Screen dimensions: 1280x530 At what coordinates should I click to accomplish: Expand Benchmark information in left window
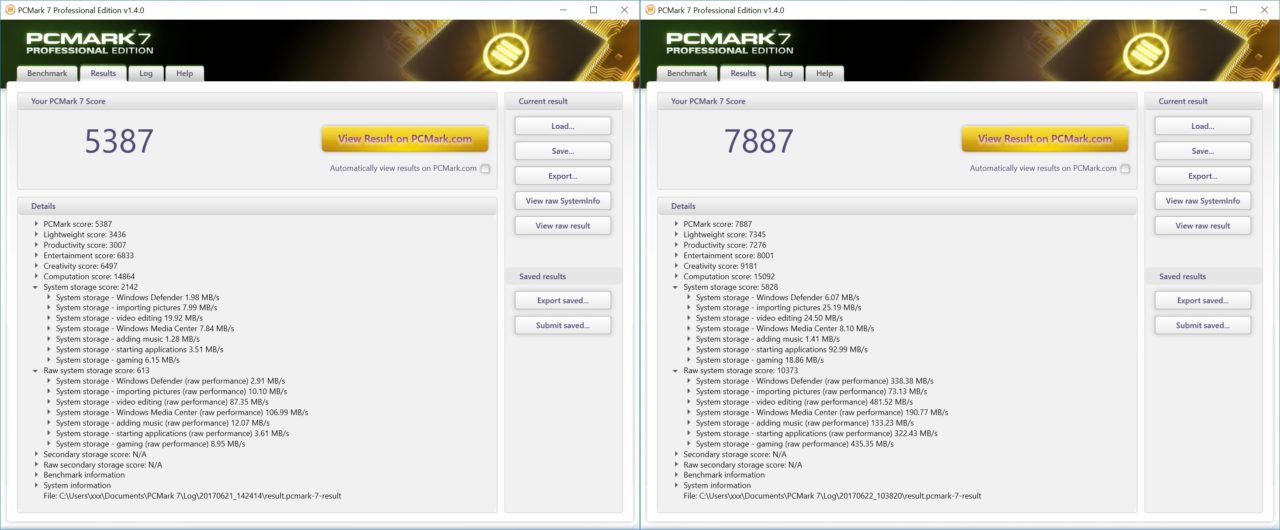[x=36, y=475]
